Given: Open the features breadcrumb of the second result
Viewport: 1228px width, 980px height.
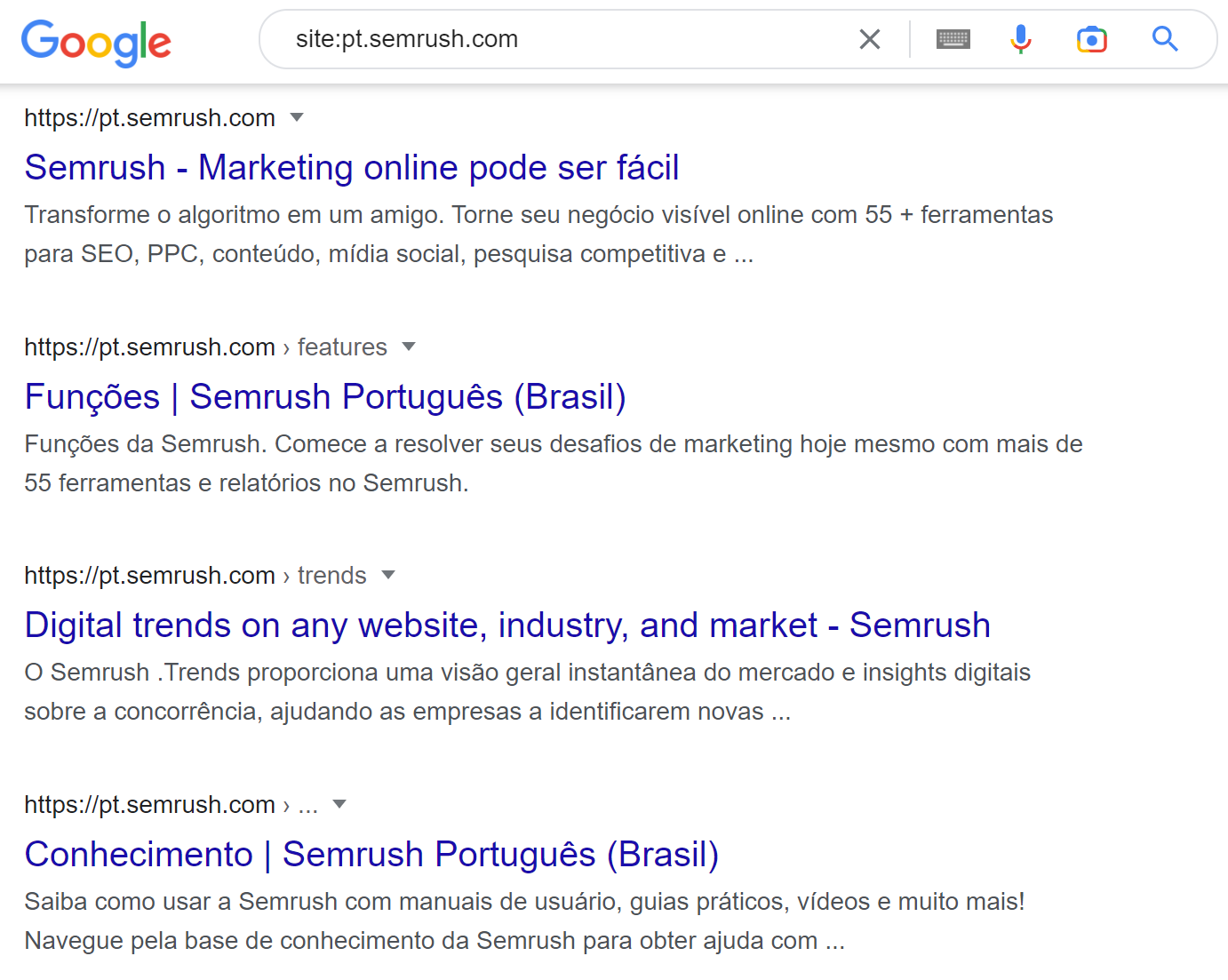Looking at the screenshot, I should (342, 347).
